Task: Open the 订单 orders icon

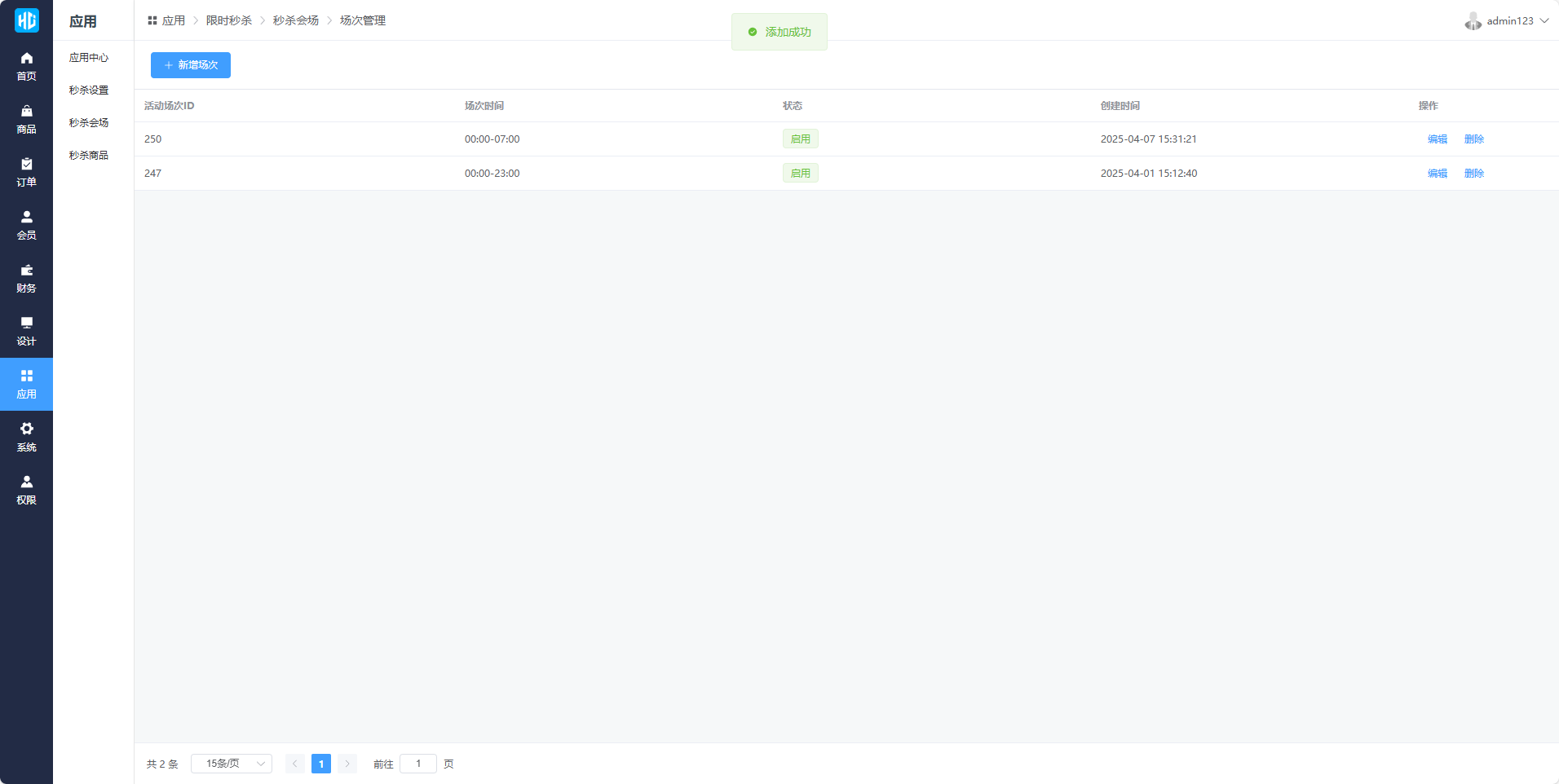Action: [26, 165]
